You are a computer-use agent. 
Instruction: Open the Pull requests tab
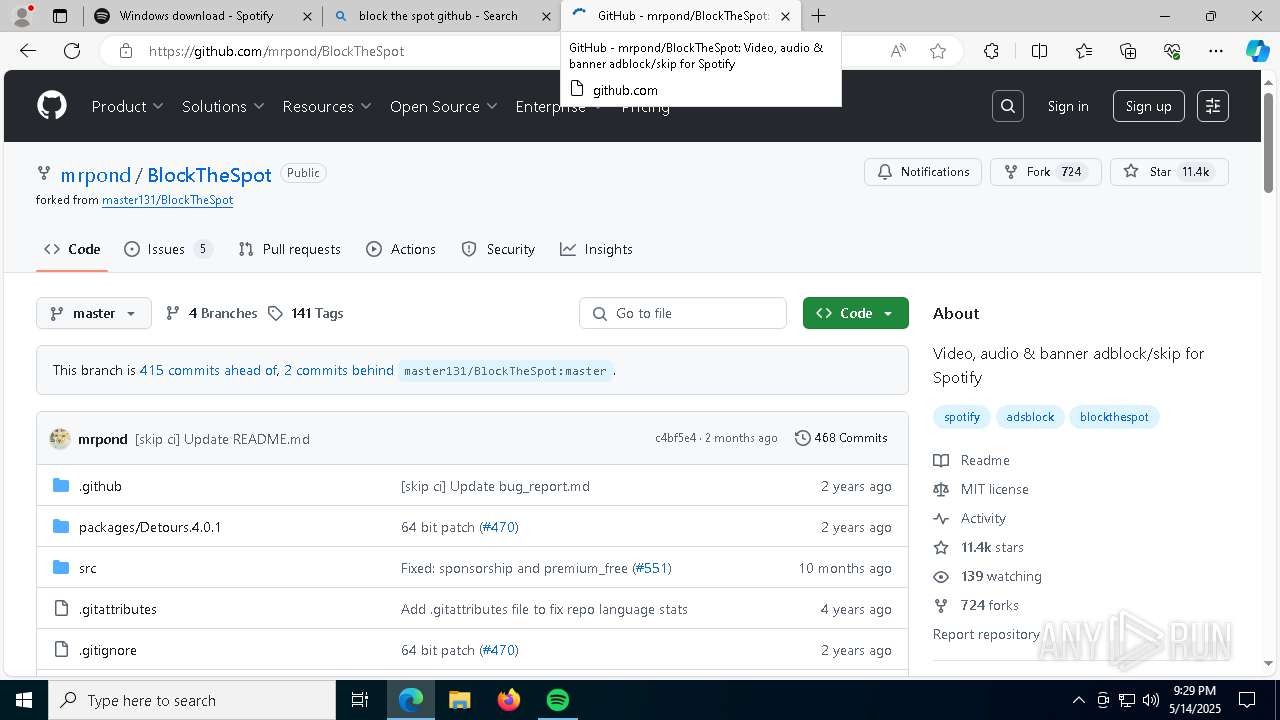pos(290,249)
